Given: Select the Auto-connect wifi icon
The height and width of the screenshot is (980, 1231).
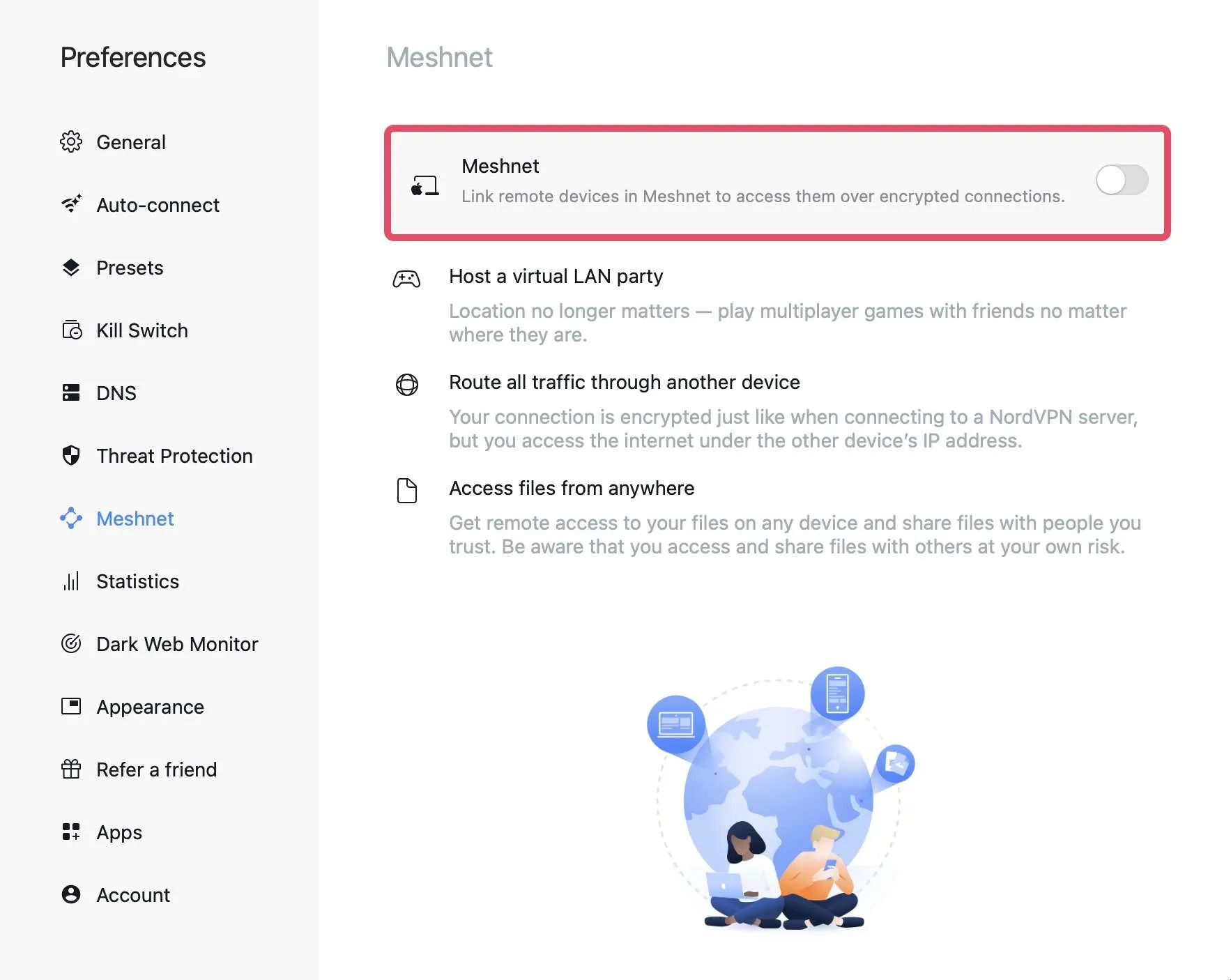Looking at the screenshot, I should pos(71,204).
